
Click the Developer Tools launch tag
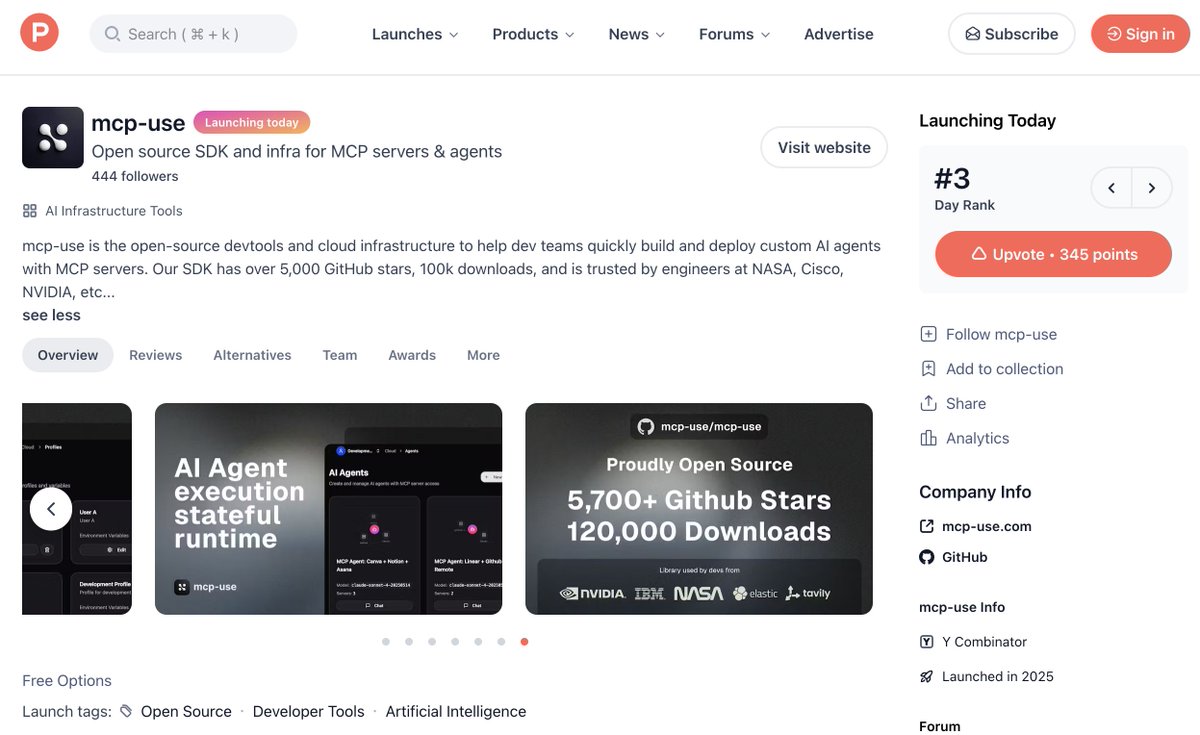pos(309,711)
